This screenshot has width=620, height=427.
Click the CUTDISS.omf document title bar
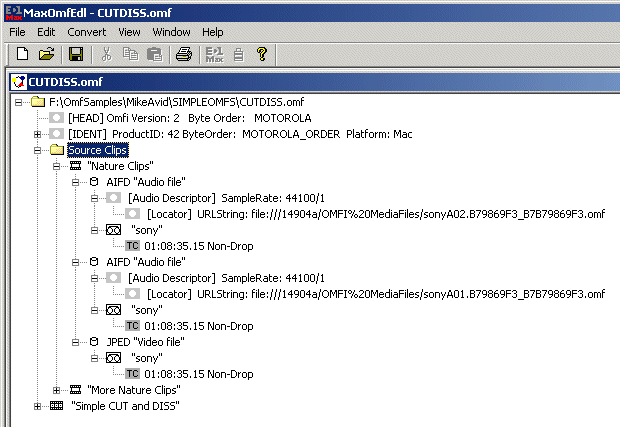point(316,82)
